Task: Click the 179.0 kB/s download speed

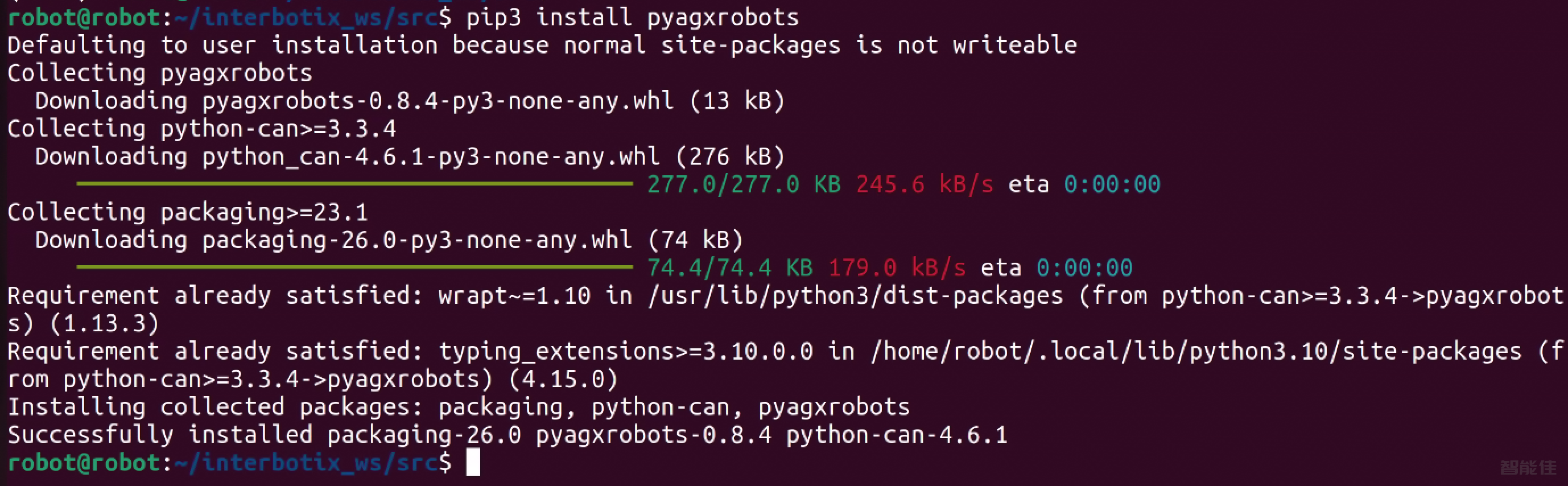Action: pos(897,267)
